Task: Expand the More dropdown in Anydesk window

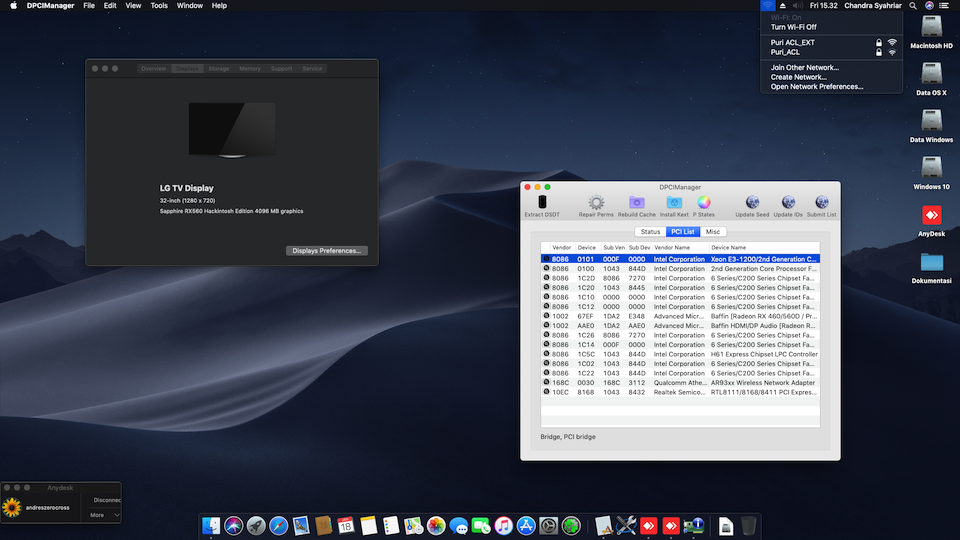Action: (104, 515)
